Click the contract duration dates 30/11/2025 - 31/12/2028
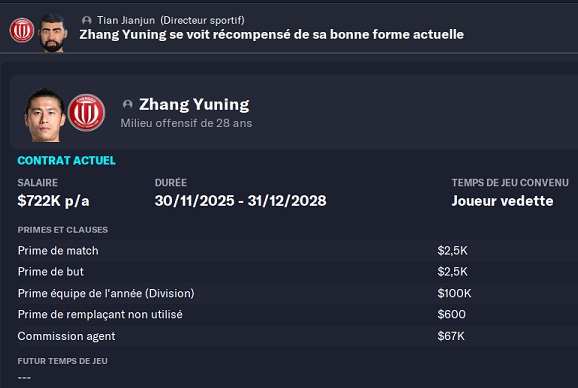This screenshot has height=388, width=578. tap(240, 201)
